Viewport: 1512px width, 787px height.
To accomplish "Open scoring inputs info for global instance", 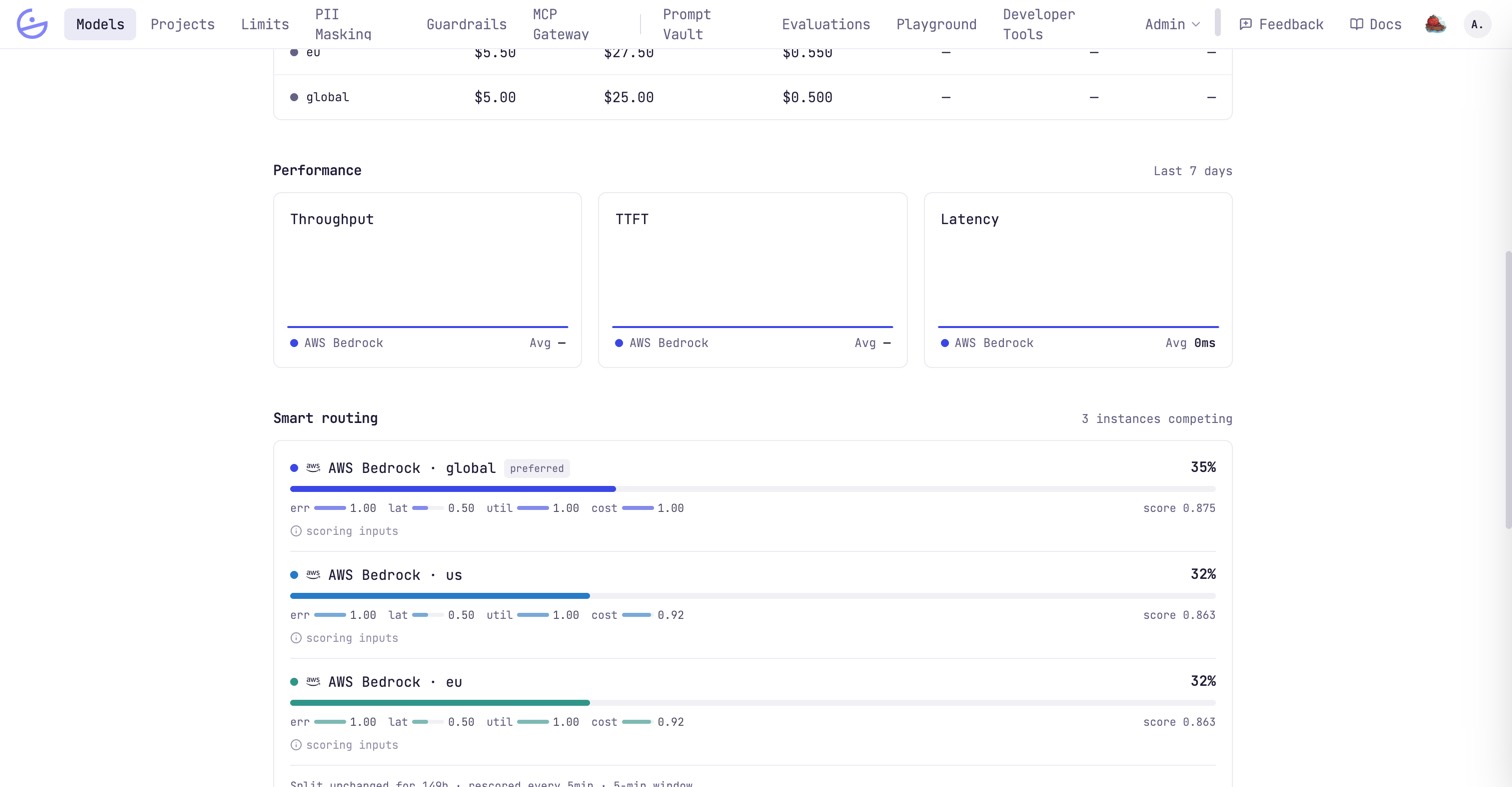I will 344,531.
